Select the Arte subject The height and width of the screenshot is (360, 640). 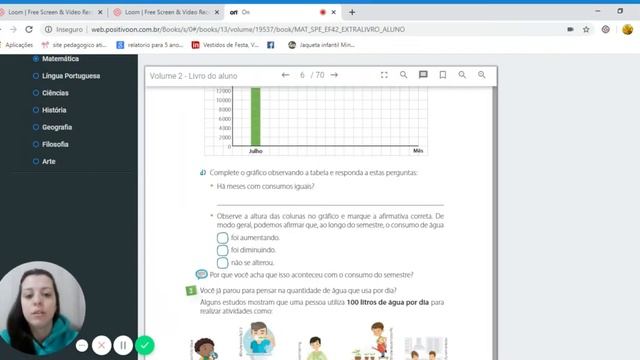coord(44,162)
